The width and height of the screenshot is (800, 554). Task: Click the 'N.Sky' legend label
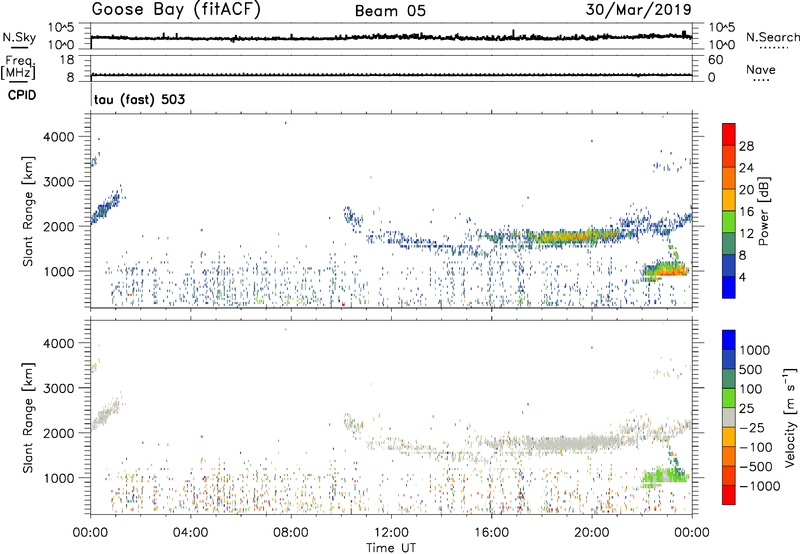tap(19, 37)
